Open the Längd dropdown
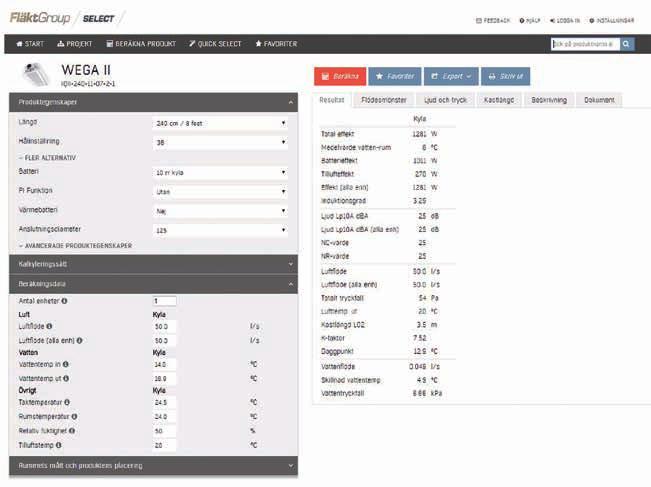Viewport: 651px width, 487px height. (x=220, y=123)
